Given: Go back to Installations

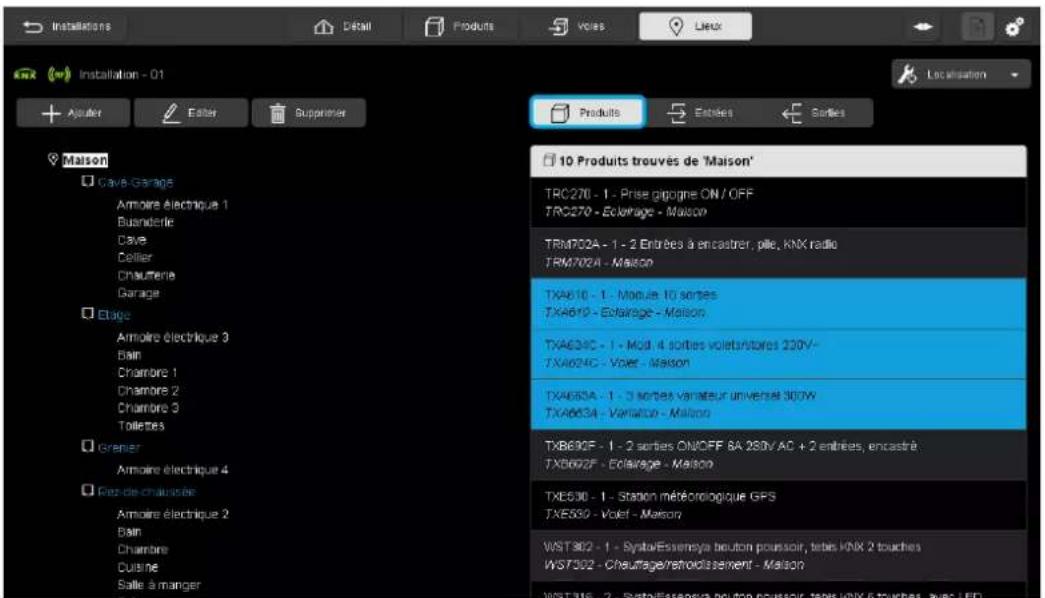Looking at the screenshot, I should click(x=67, y=27).
